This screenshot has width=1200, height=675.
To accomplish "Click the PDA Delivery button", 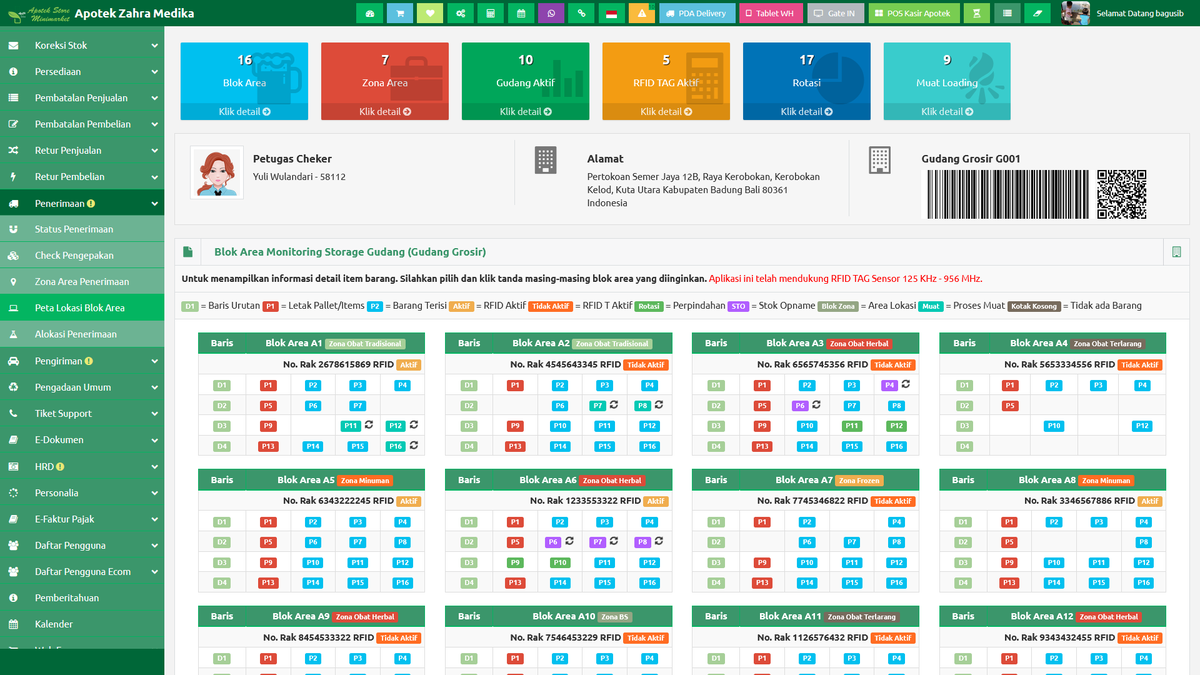I will click(x=697, y=13).
